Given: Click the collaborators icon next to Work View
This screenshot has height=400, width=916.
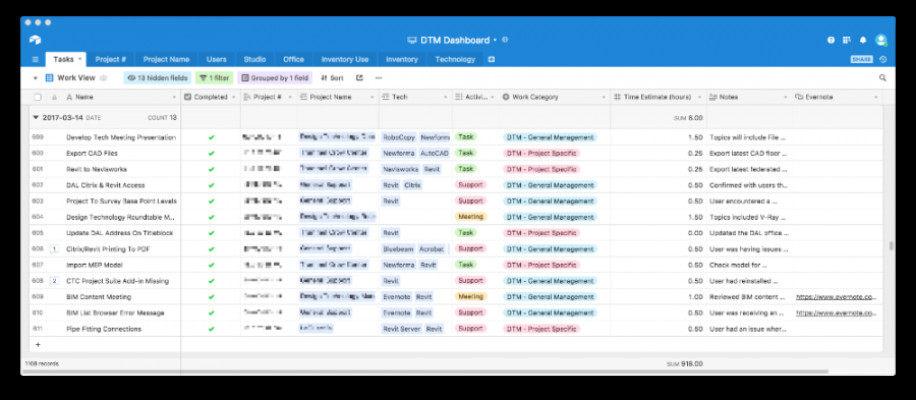Looking at the screenshot, I should tap(103, 78).
